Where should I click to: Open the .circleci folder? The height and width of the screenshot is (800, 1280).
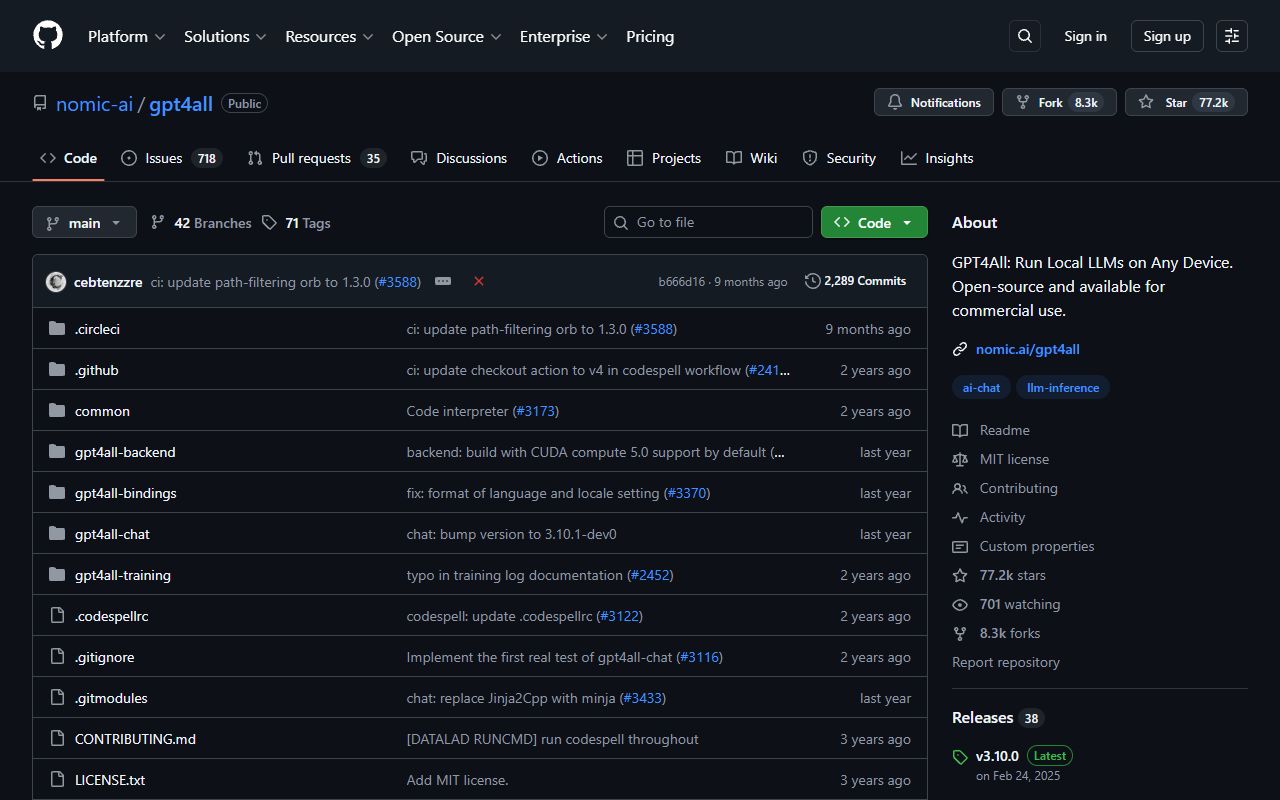click(x=97, y=329)
